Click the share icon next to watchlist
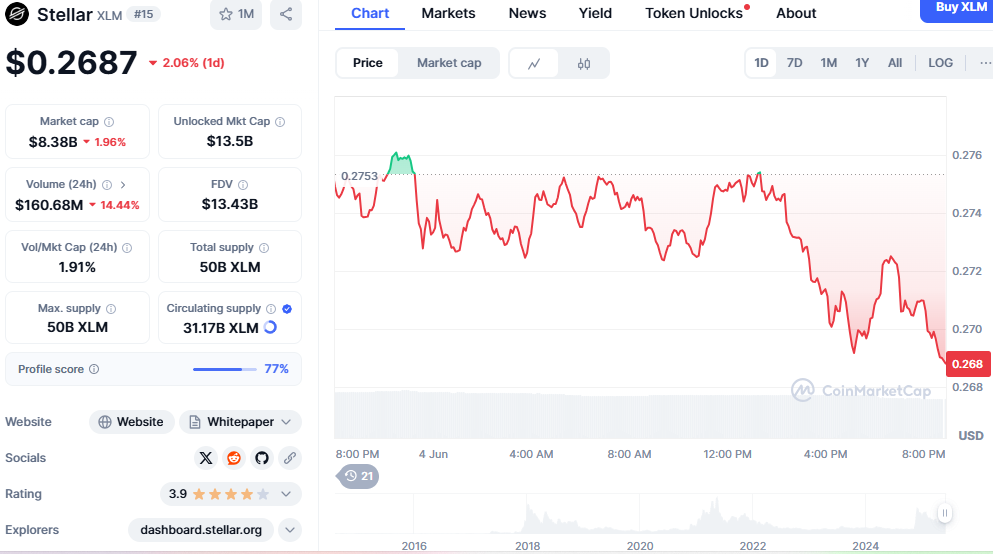The height and width of the screenshot is (554, 993). click(x=286, y=14)
